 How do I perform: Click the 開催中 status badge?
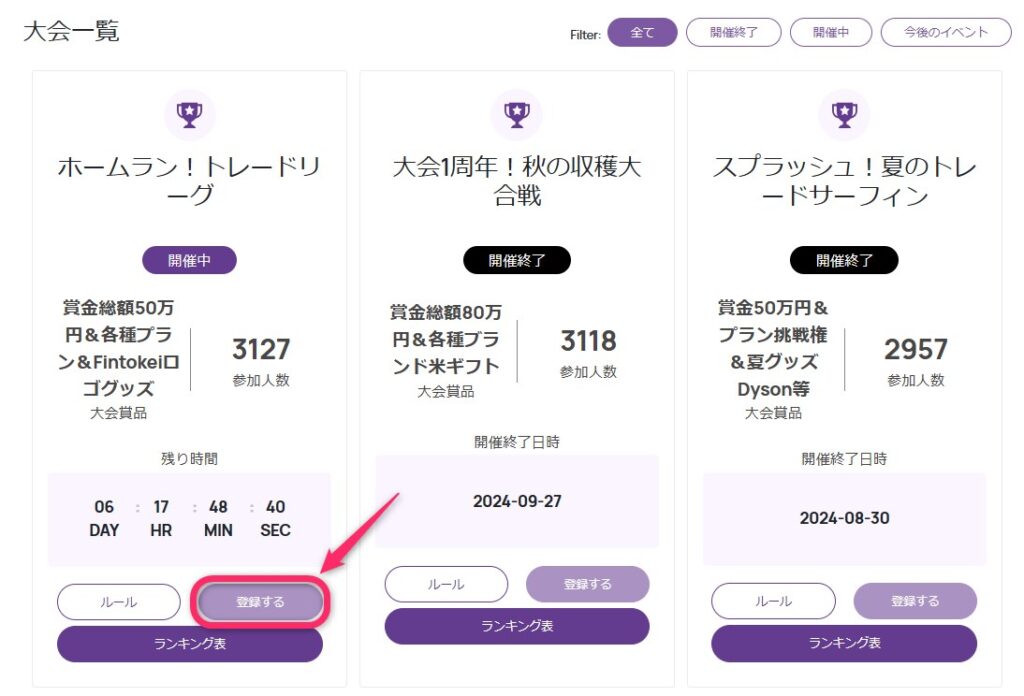(x=189, y=261)
